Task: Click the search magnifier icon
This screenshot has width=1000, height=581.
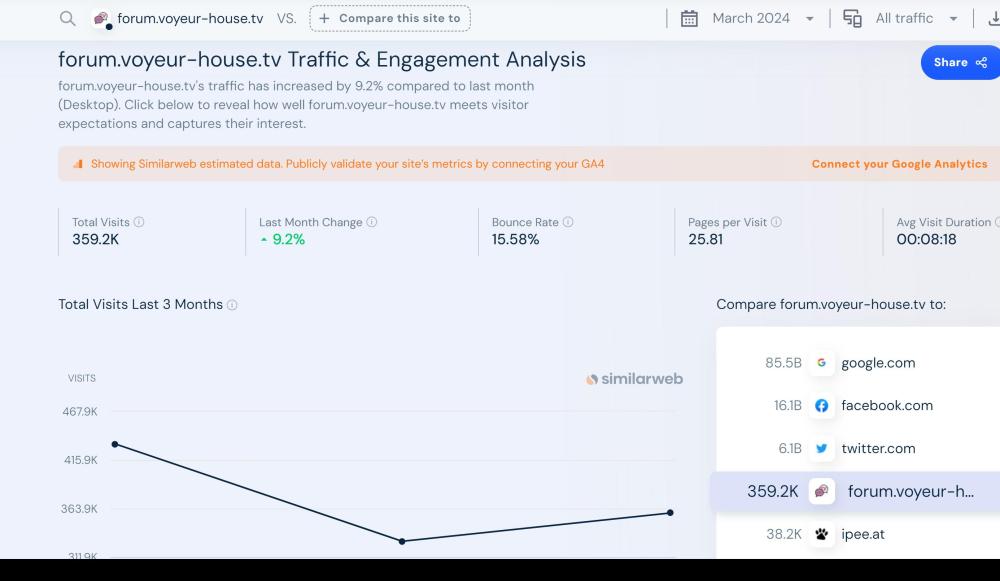Action: pyautogui.click(x=68, y=19)
